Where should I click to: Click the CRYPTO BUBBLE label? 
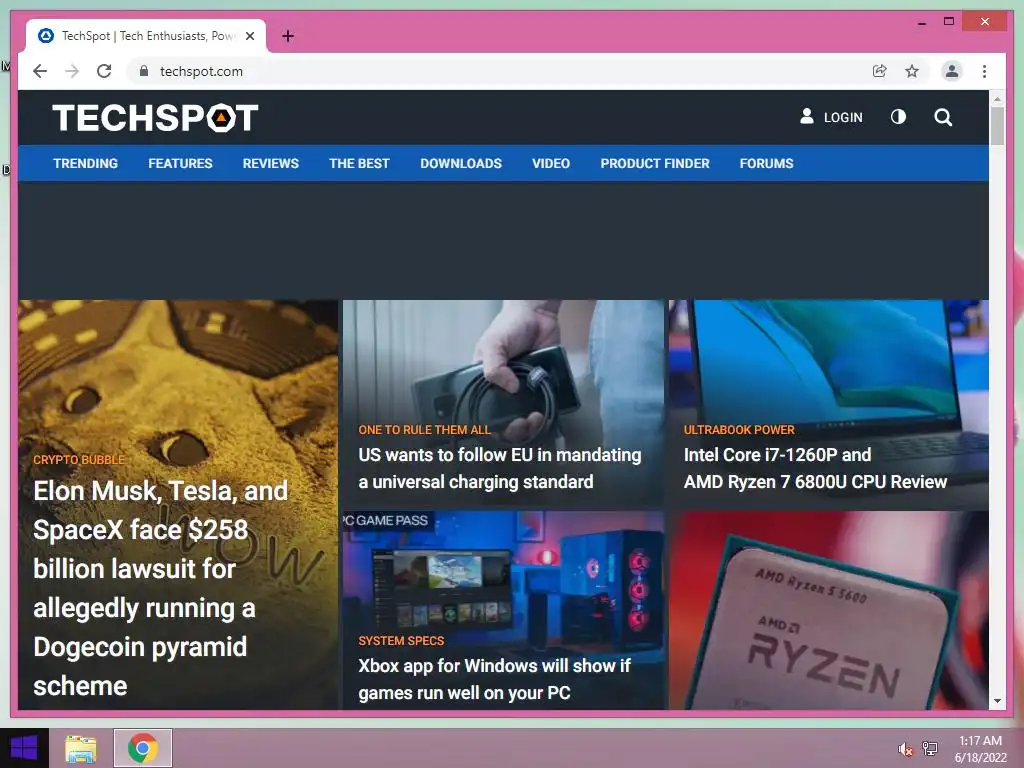click(x=78, y=460)
